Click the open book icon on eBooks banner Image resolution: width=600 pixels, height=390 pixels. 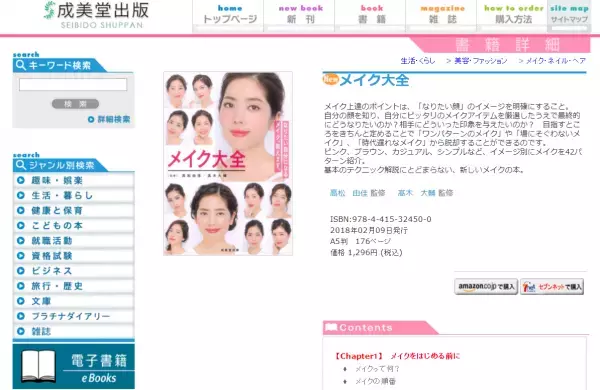point(38,366)
